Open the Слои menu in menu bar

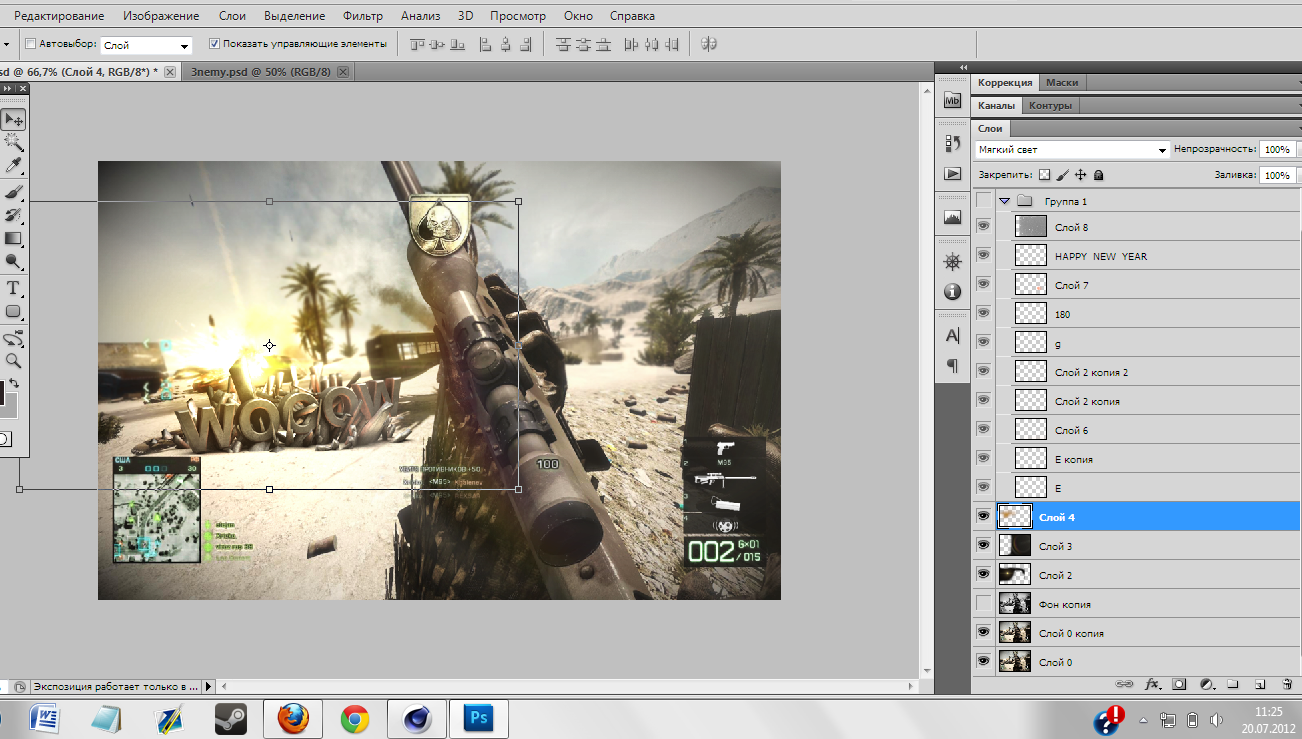click(232, 16)
